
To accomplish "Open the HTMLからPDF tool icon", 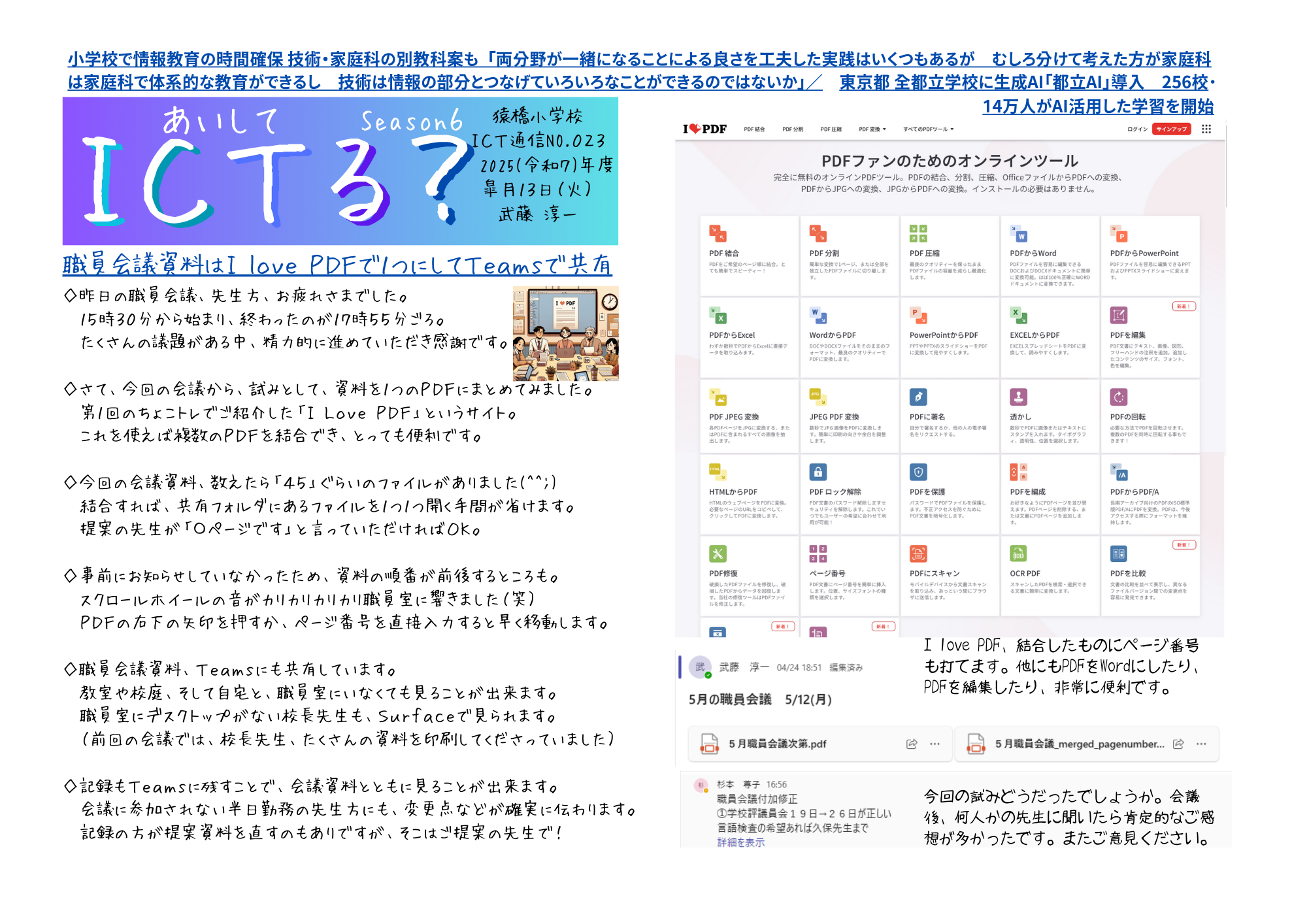I will 718,472.
